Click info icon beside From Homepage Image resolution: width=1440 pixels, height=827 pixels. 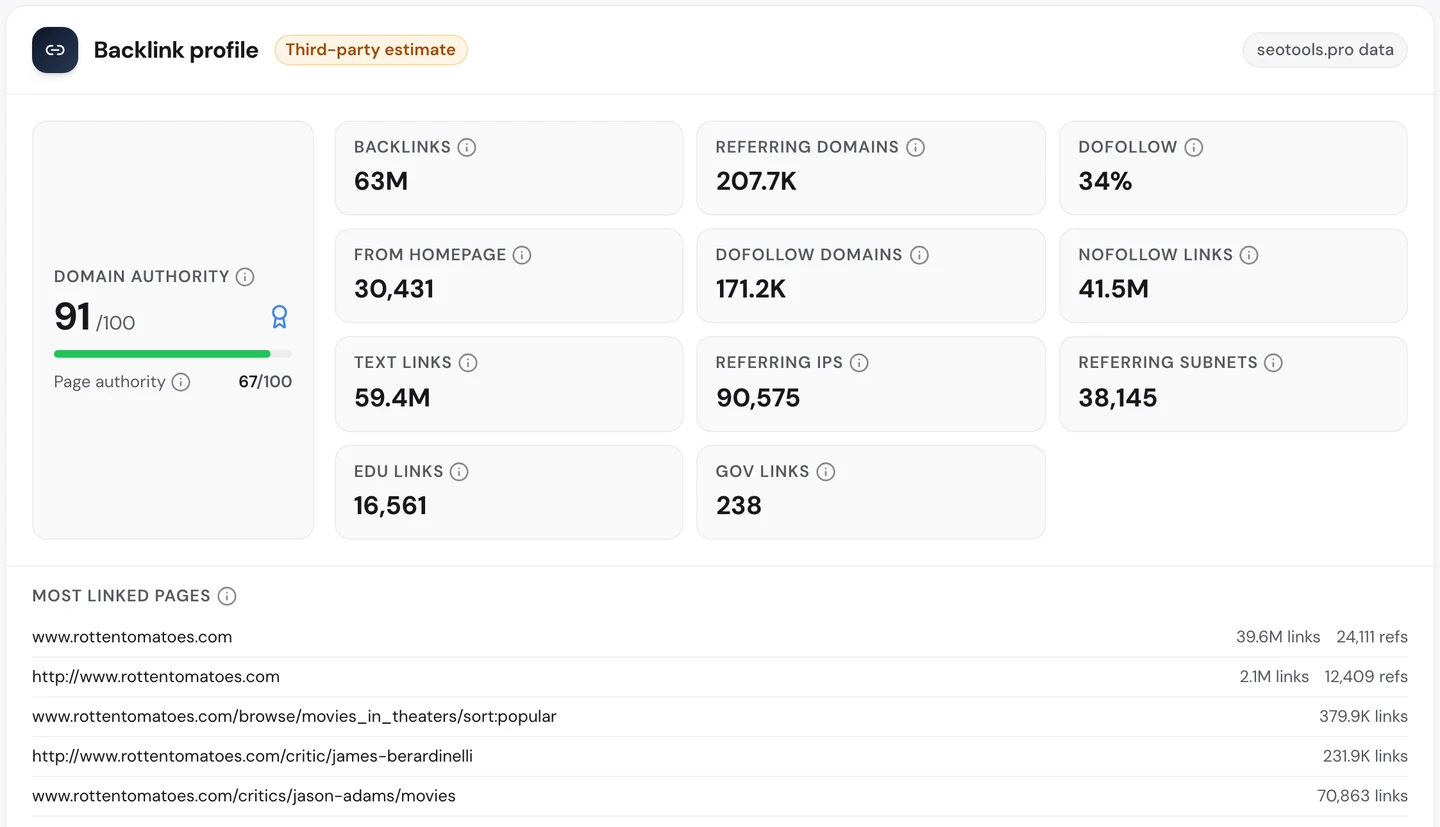point(522,255)
